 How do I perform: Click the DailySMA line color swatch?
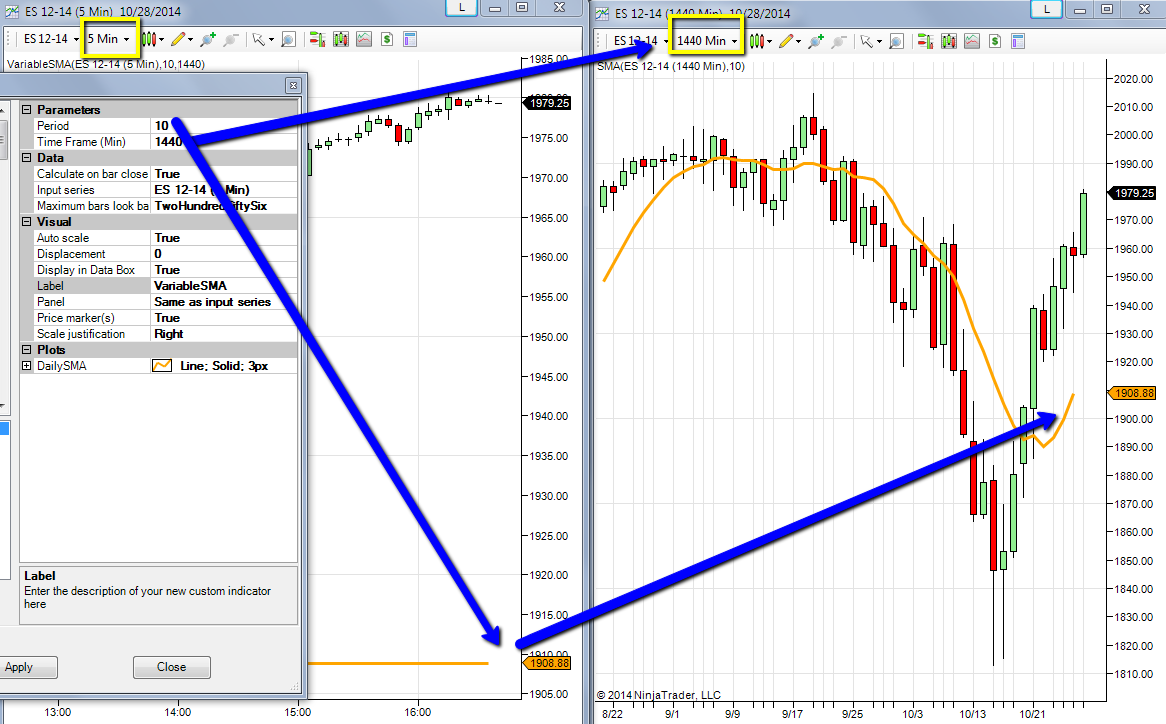(x=162, y=366)
